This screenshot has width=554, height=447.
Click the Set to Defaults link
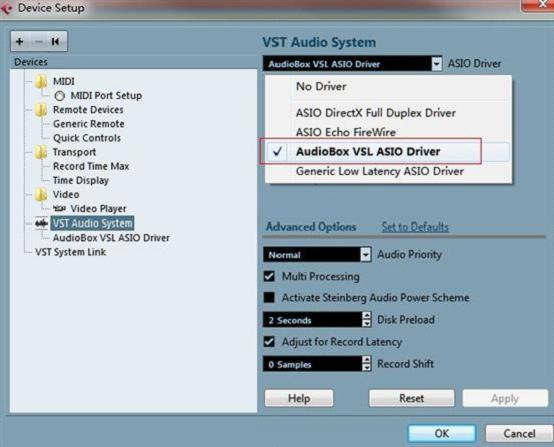point(415,227)
